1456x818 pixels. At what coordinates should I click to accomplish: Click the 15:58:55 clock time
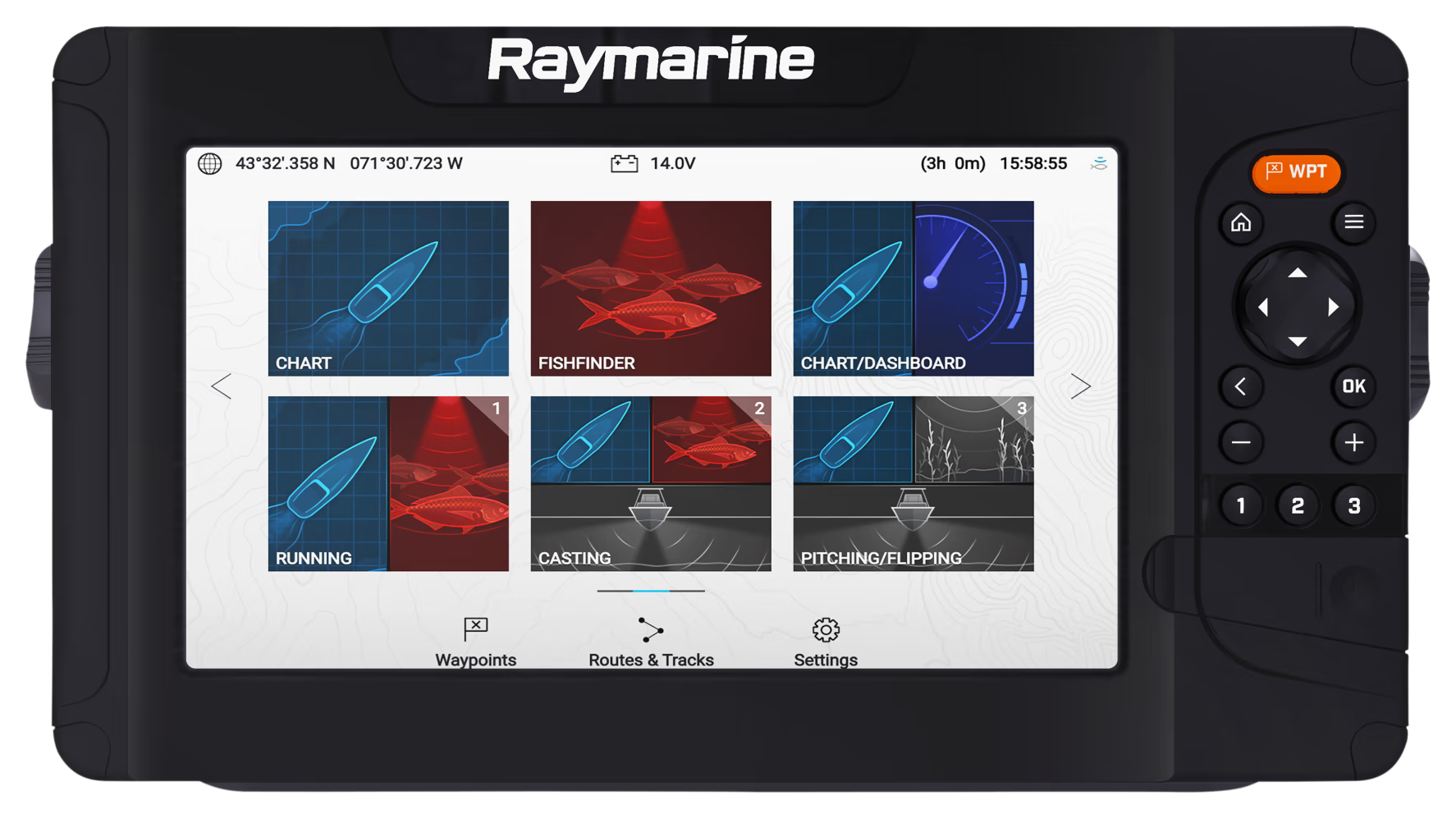tap(1033, 163)
